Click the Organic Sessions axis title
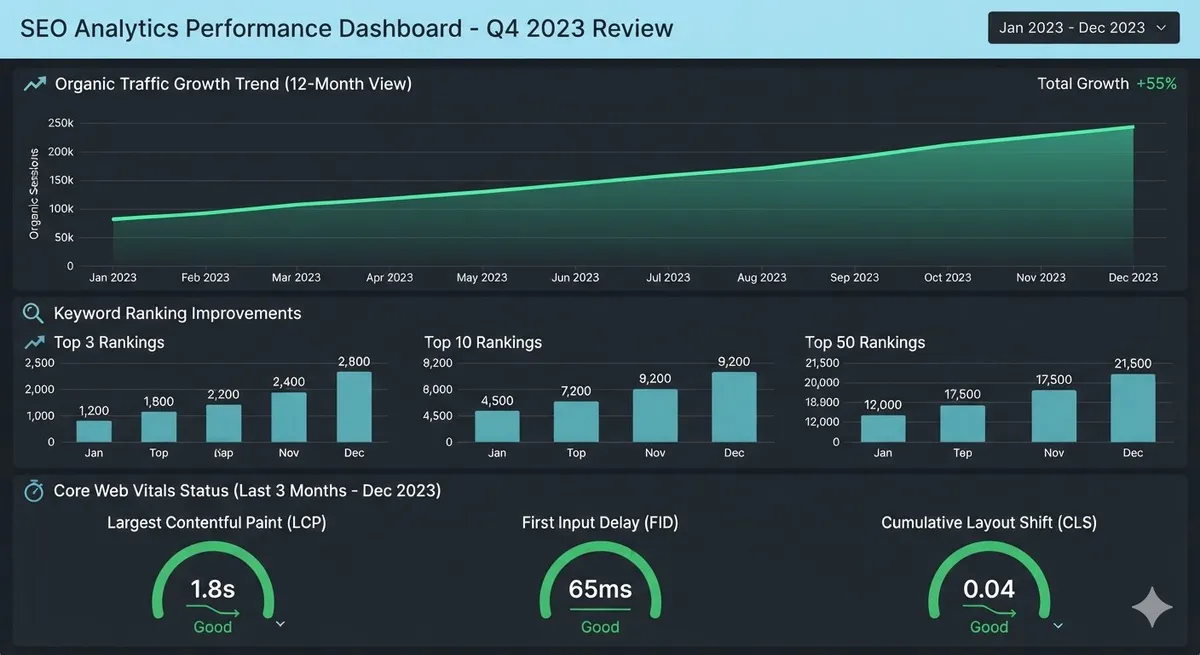 [34, 193]
